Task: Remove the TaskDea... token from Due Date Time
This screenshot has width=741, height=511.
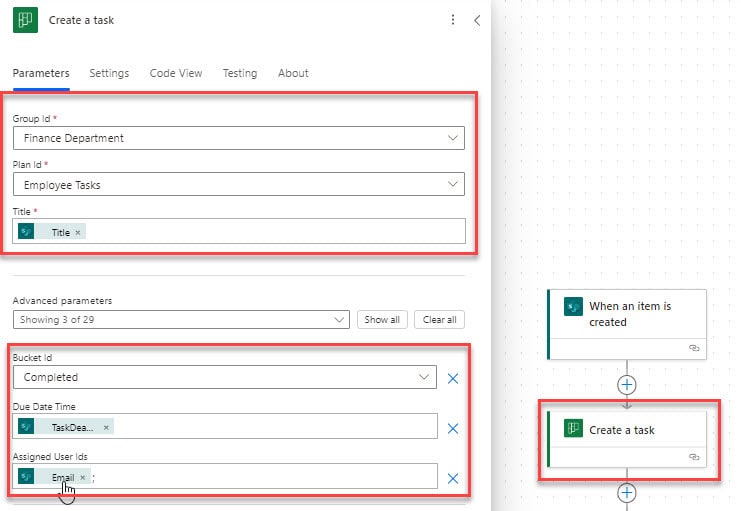Action: tap(106, 428)
